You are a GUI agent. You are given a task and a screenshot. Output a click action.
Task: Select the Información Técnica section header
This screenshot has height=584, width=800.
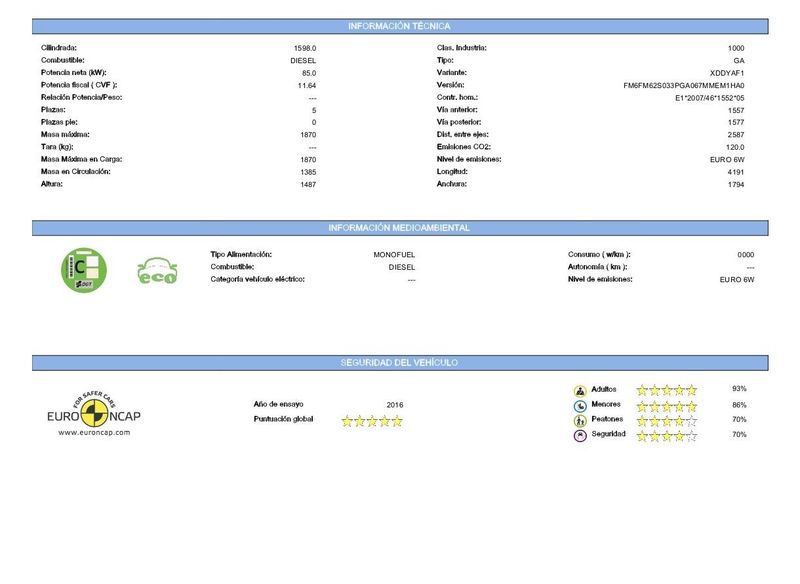pos(400,27)
